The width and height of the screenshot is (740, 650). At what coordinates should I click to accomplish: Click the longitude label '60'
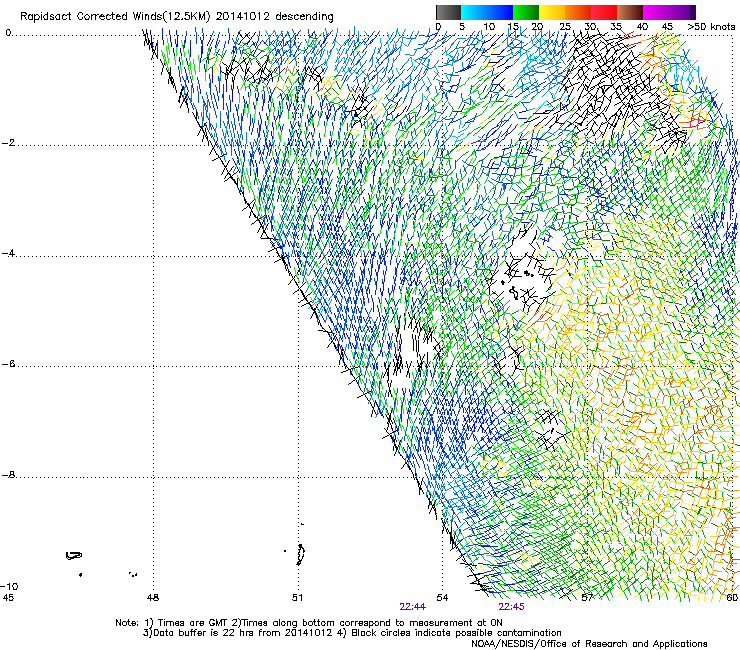[x=732, y=598]
